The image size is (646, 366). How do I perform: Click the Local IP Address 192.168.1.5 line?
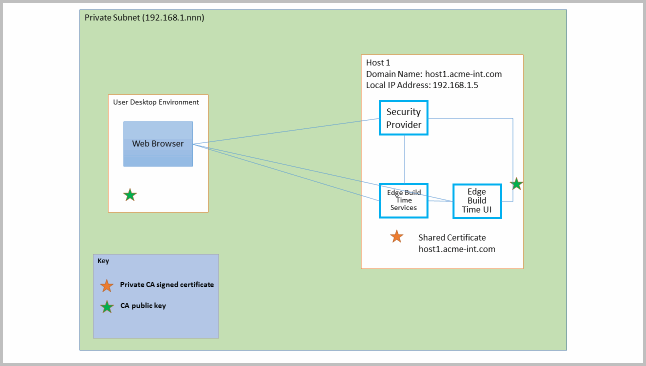pyautogui.click(x=422, y=85)
